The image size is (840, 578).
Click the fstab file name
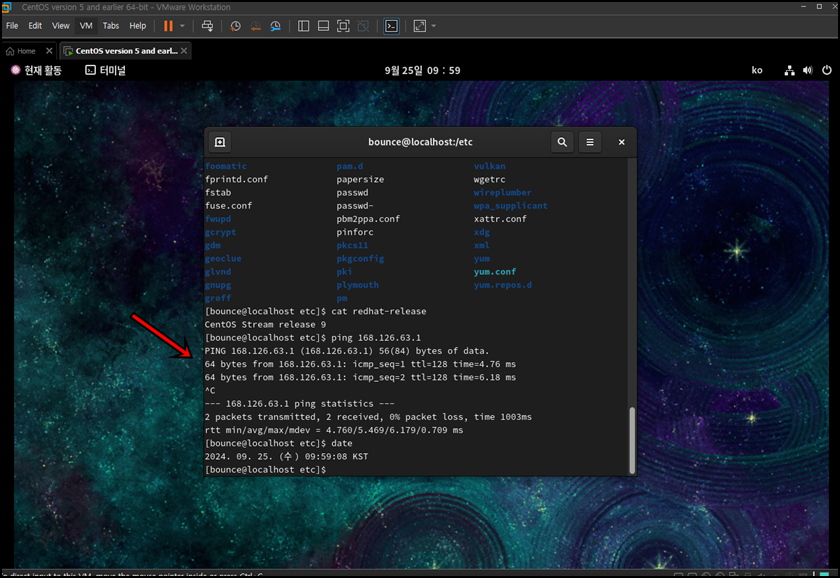[x=218, y=192]
